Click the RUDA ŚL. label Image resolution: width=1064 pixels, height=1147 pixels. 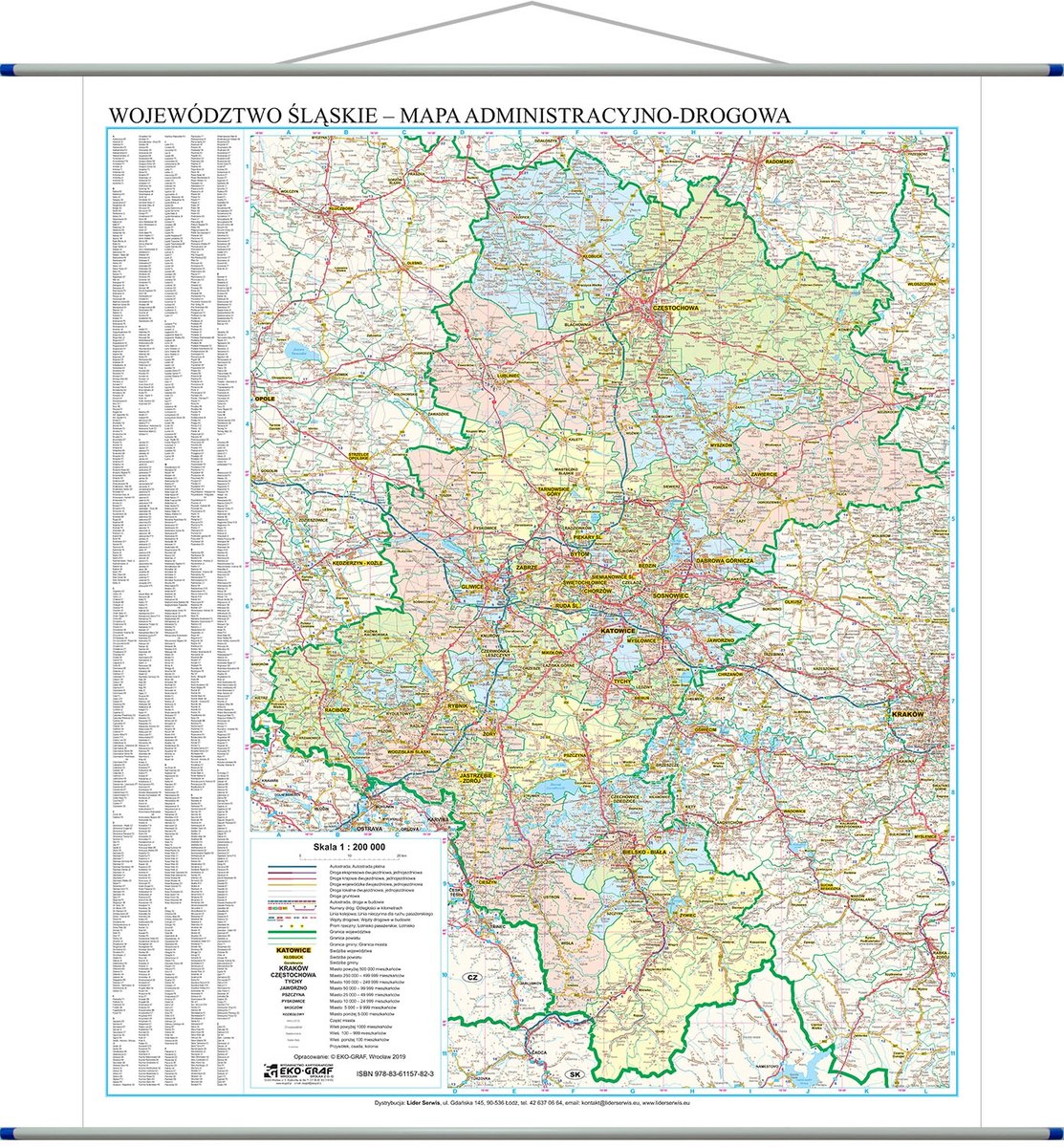tap(568, 605)
